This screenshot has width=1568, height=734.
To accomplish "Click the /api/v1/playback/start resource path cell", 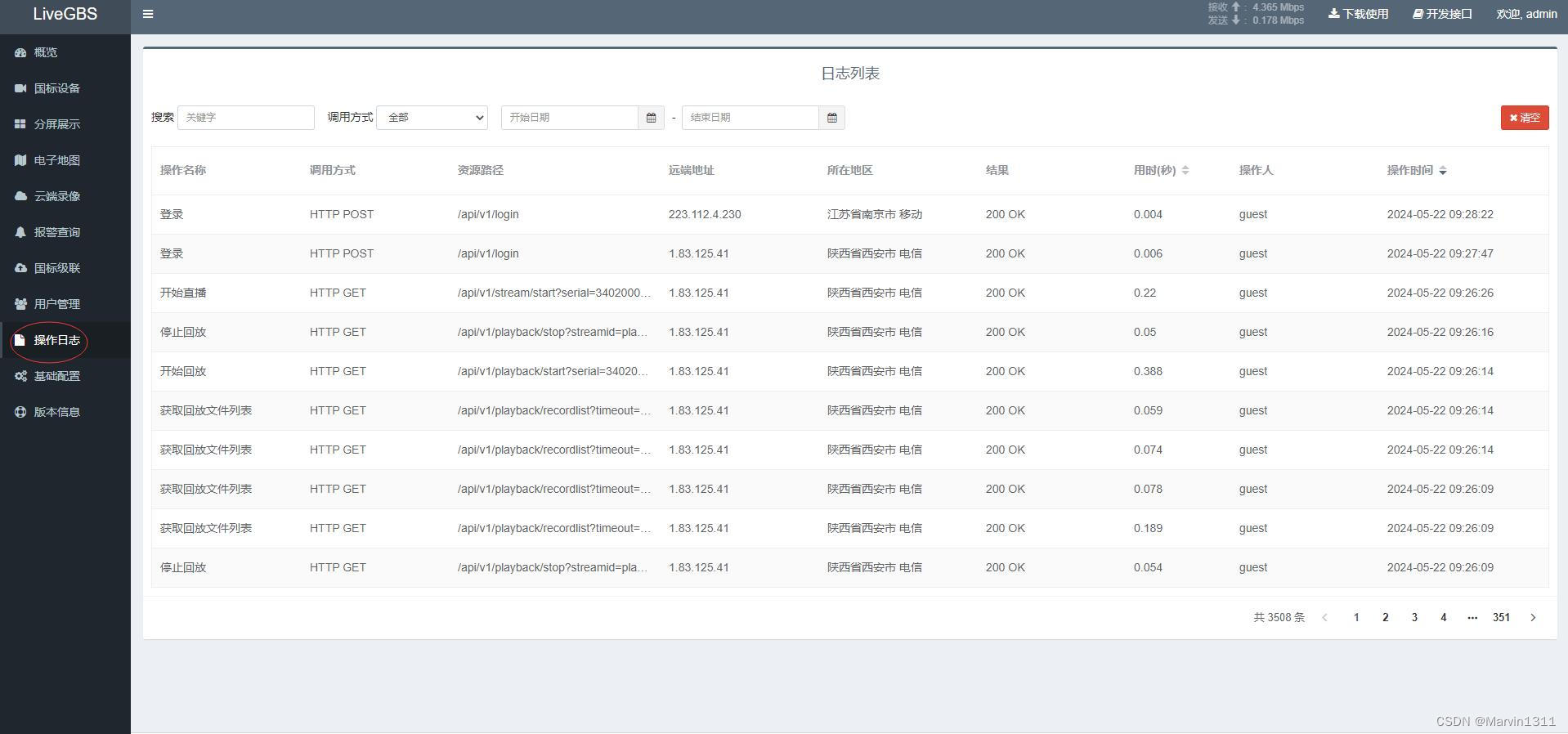I will [x=553, y=371].
